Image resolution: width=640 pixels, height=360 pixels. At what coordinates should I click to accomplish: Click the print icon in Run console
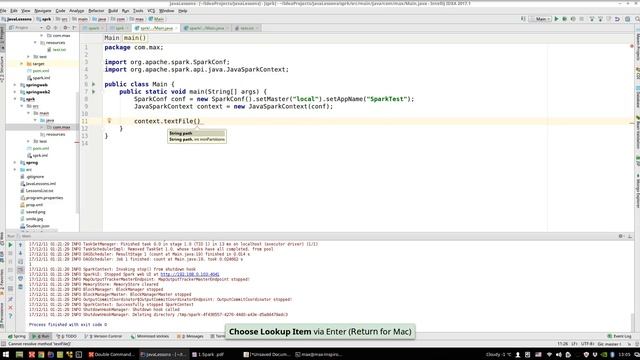pos(20,279)
